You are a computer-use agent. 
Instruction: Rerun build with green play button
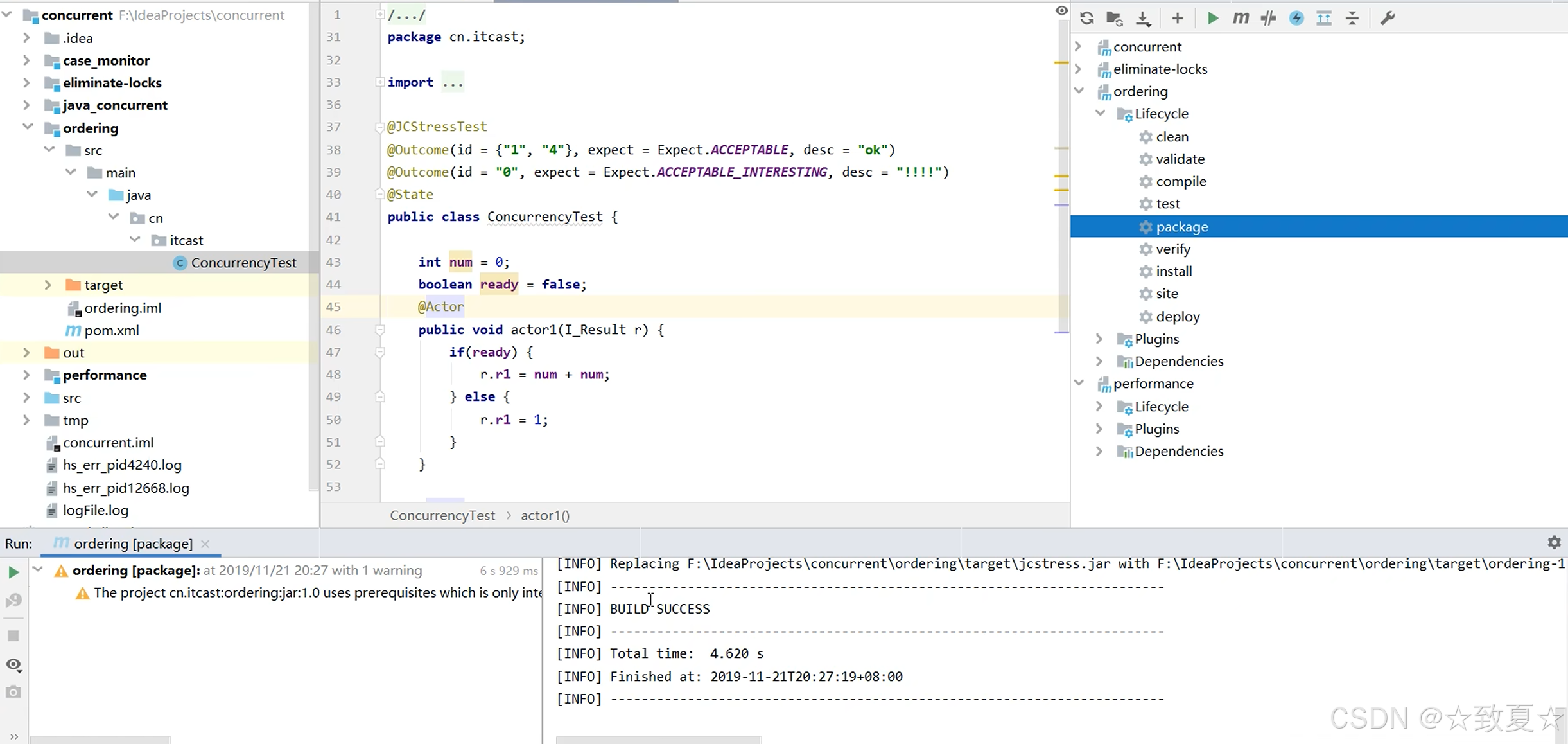pyautogui.click(x=13, y=571)
